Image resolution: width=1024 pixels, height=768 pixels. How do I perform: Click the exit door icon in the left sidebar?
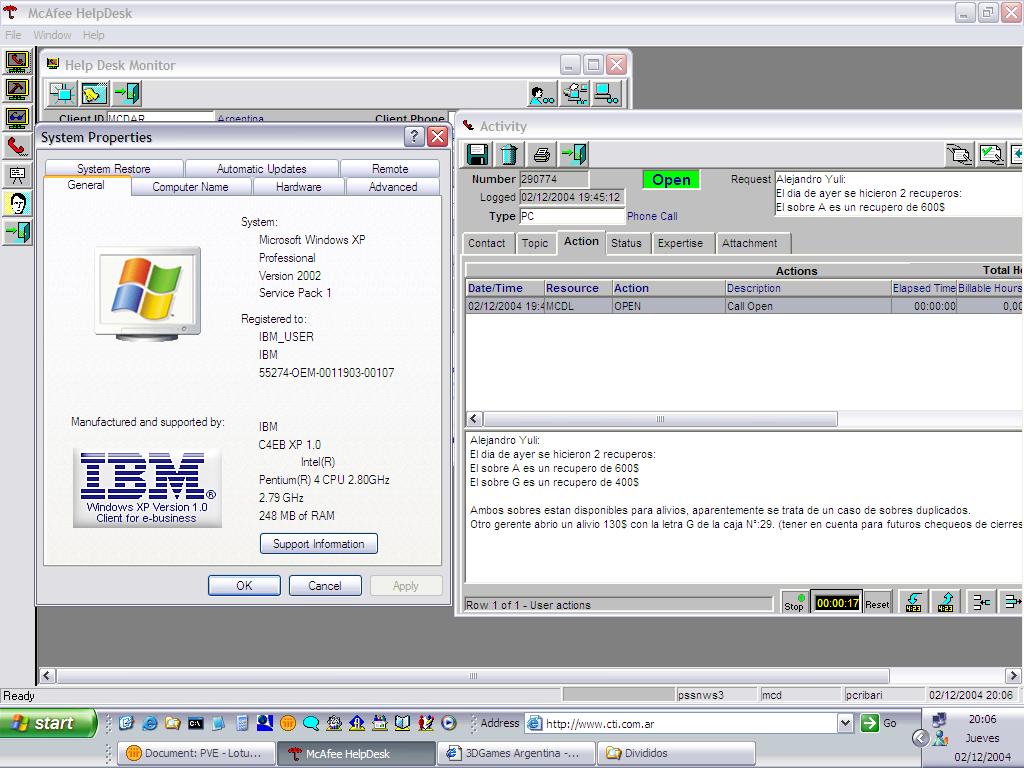[x=18, y=232]
